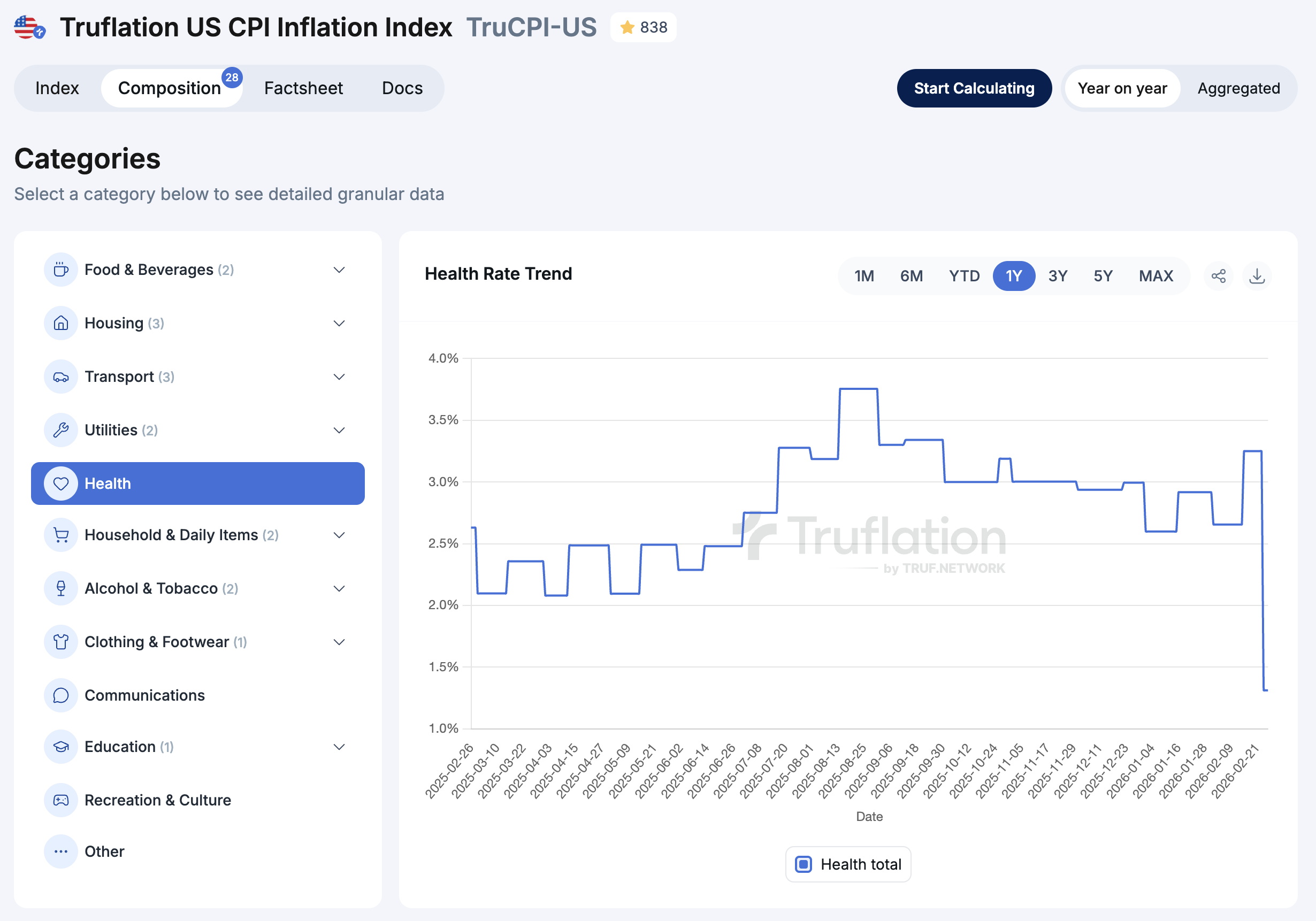The height and width of the screenshot is (921, 1316).
Task: Select Year on year view
Action: pos(1122,88)
